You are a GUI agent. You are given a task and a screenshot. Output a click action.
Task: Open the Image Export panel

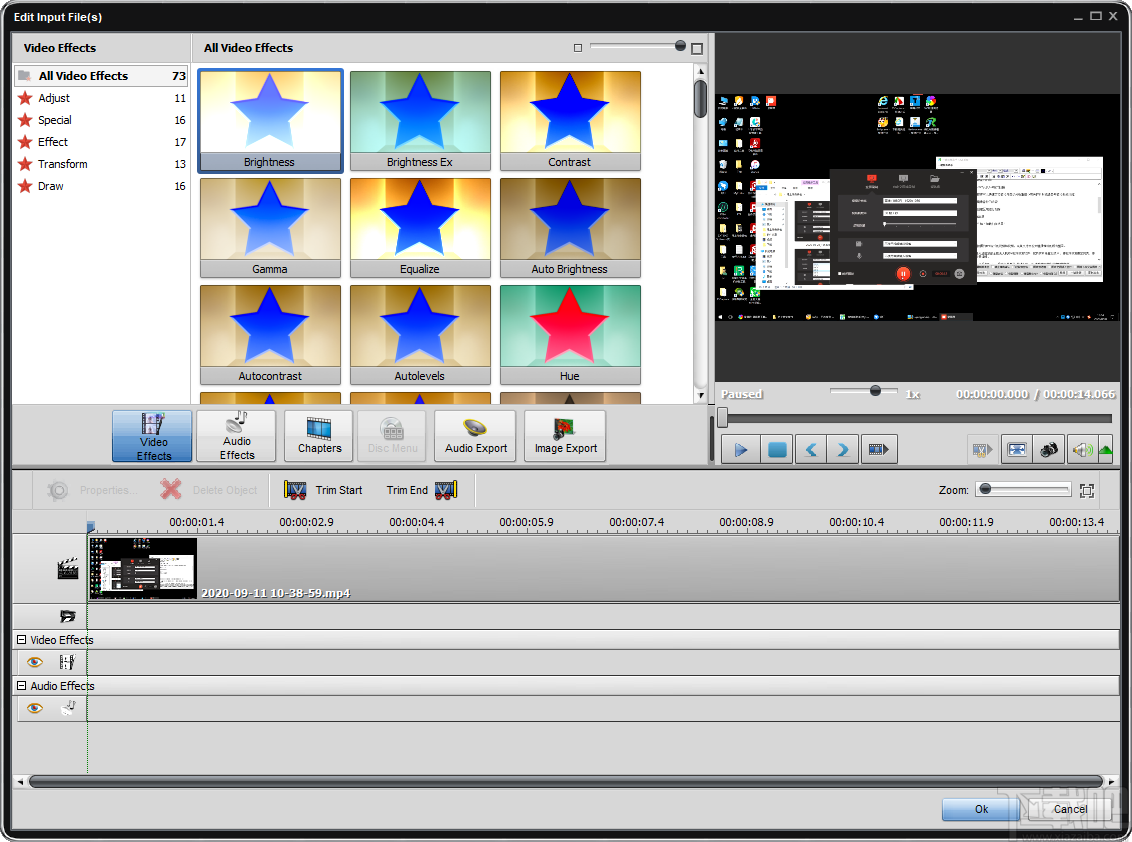click(564, 436)
